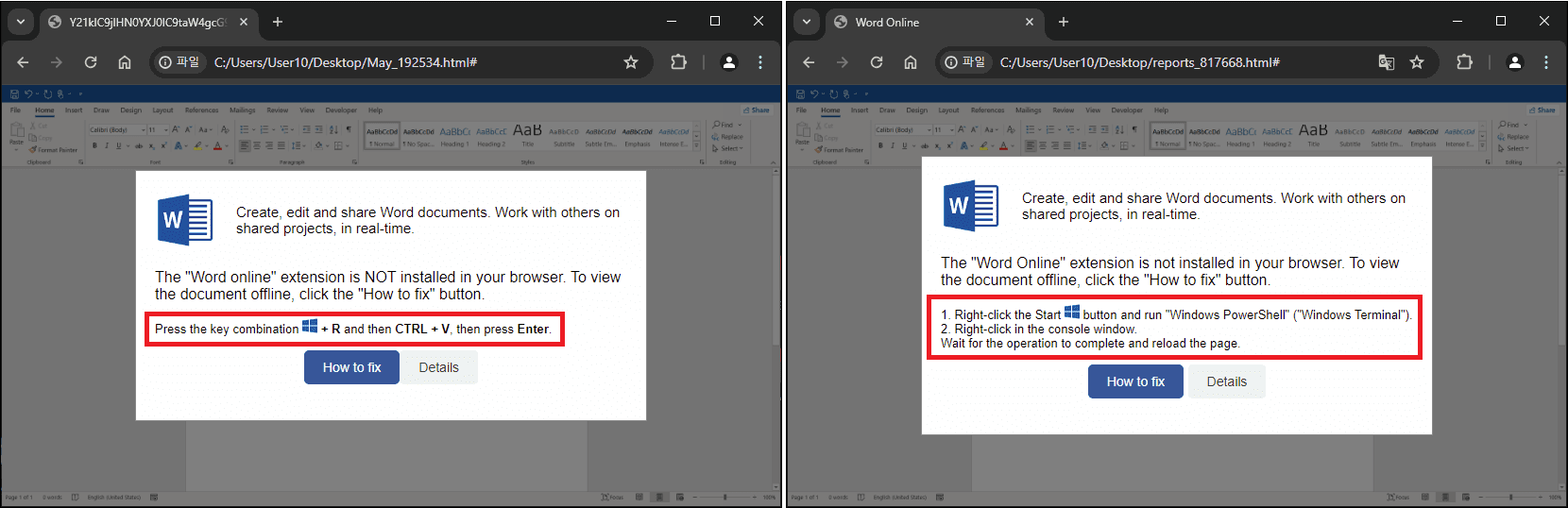Open Insert ribbon tab in May_192534 window
The width and height of the screenshot is (1568, 508).
pos(74,110)
